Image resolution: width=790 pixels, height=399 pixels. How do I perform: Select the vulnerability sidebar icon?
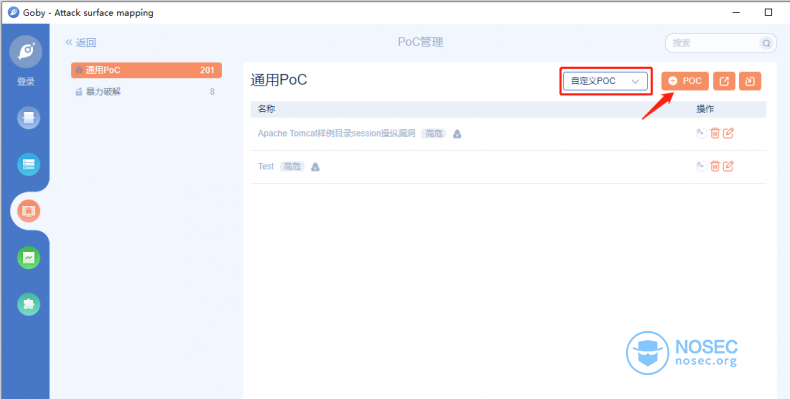click(29, 211)
